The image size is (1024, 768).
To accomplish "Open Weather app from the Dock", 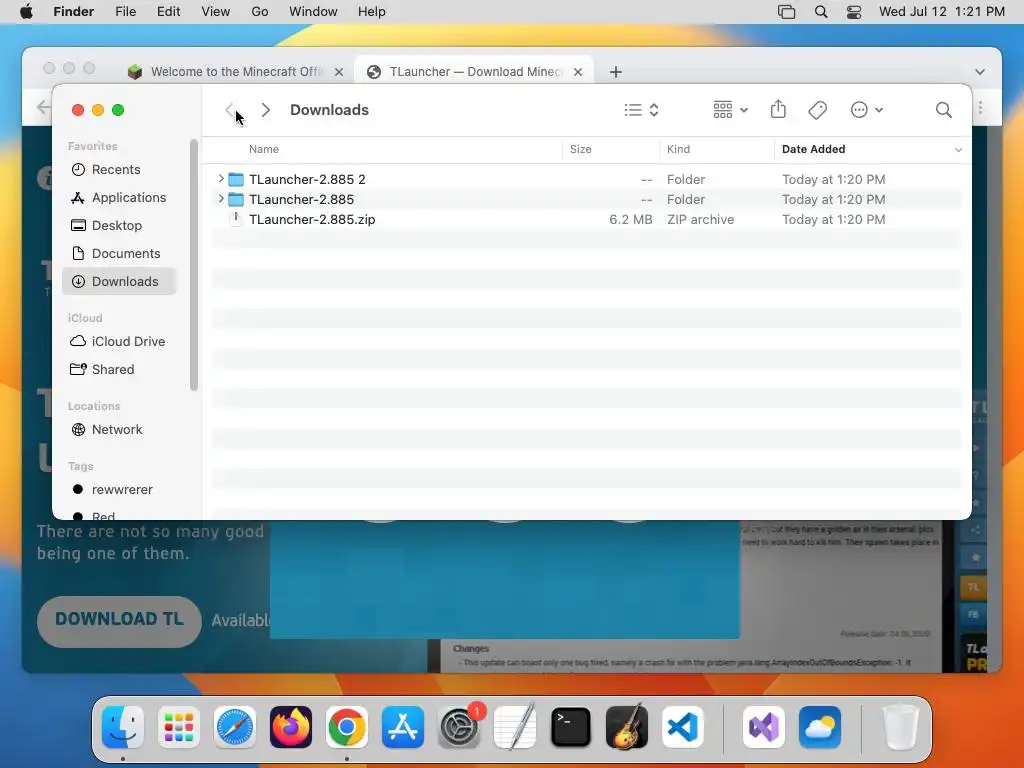I will pyautogui.click(x=820, y=727).
